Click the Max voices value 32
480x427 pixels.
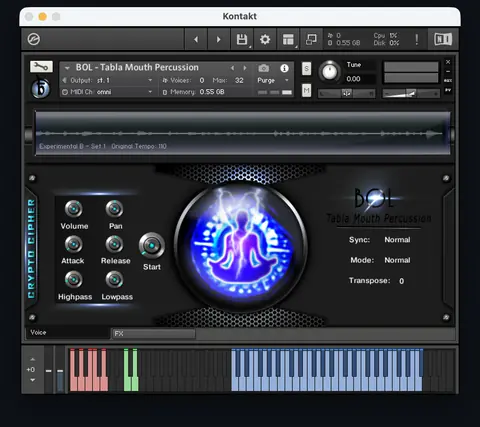click(239, 80)
